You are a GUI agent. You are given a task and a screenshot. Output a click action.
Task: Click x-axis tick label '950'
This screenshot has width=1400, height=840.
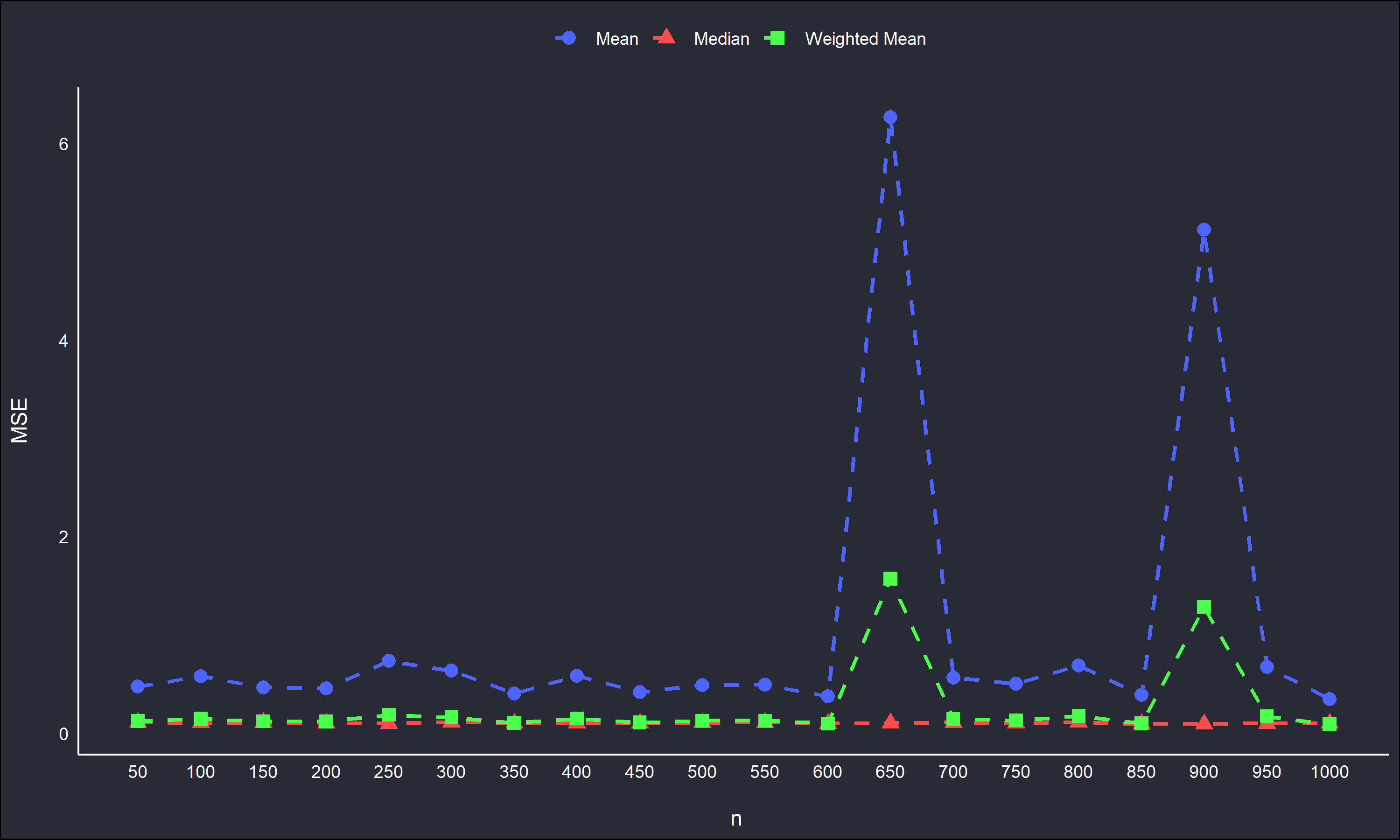tap(1267, 772)
